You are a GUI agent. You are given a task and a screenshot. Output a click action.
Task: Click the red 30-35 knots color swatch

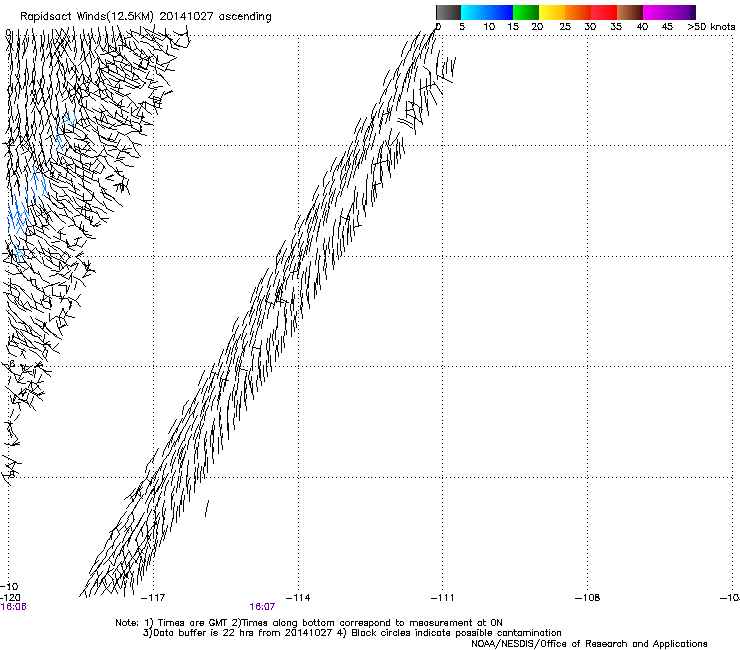coord(604,12)
